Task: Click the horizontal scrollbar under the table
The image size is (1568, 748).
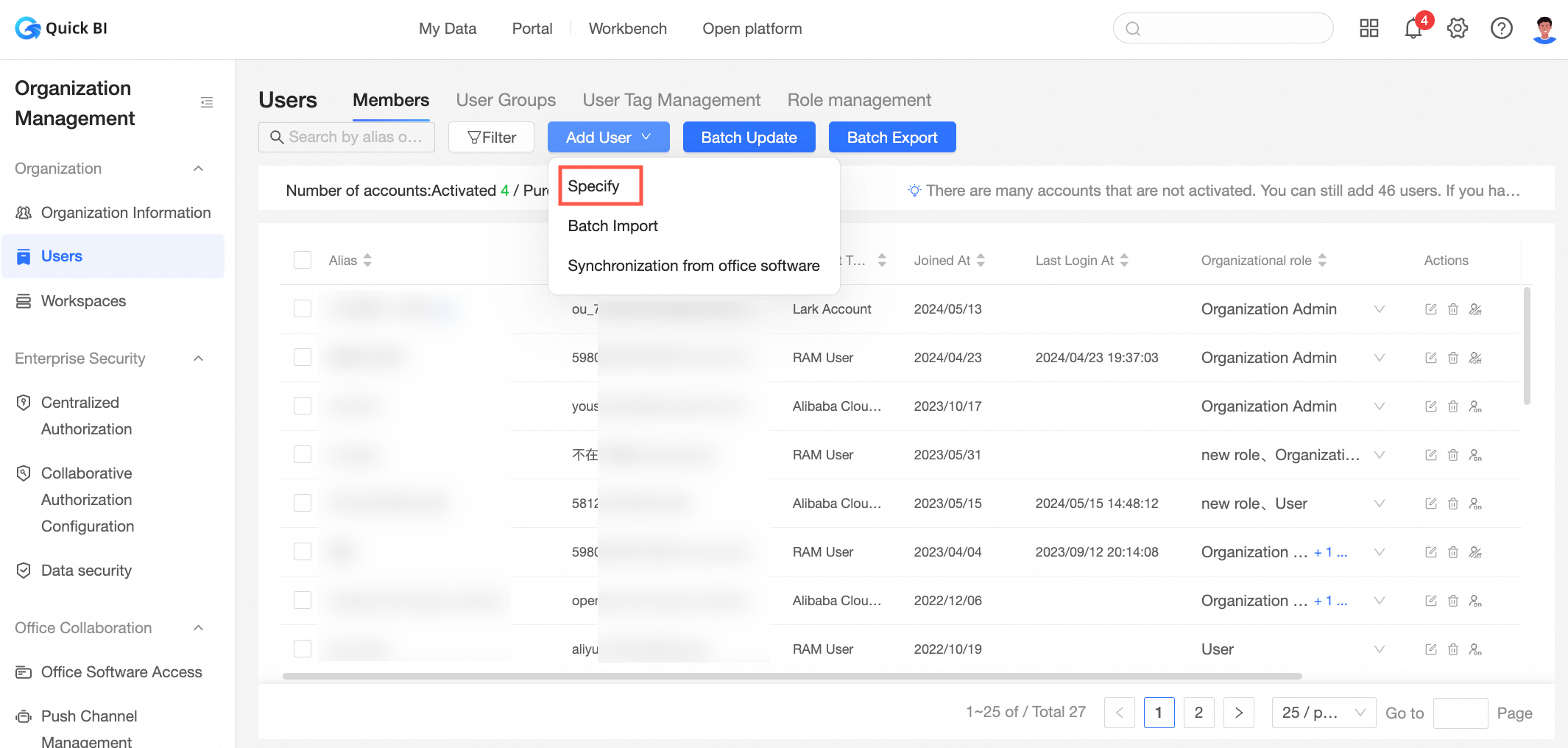Action: click(x=792, y=676)
